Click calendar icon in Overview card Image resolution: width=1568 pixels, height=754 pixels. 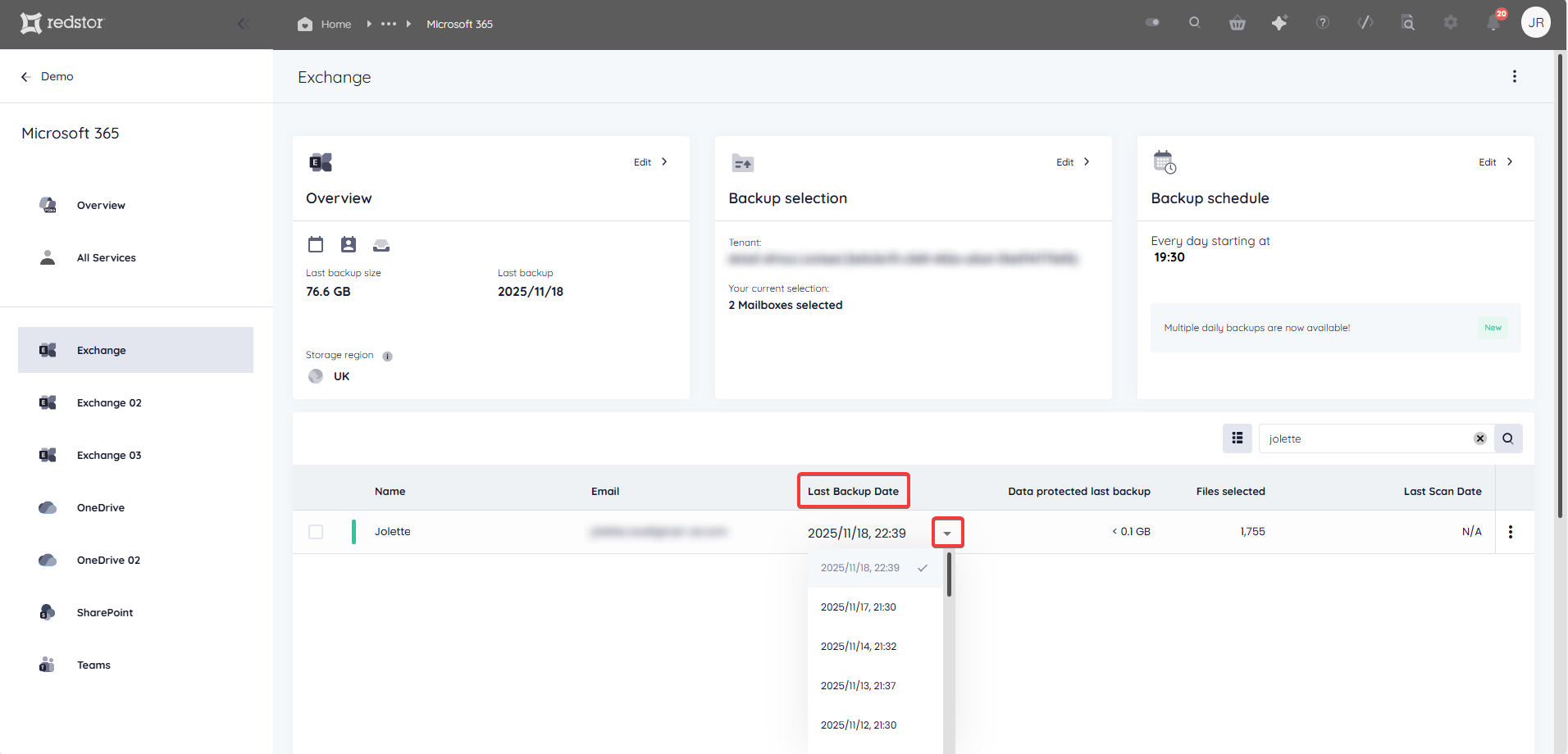(x=316, y=244)
